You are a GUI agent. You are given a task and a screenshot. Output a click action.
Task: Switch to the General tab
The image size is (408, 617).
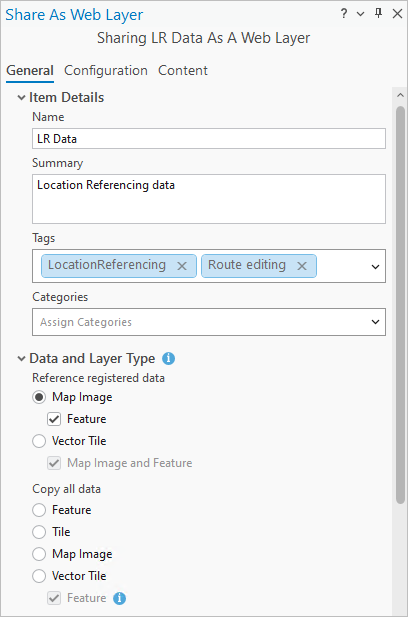tap(30, 70)
